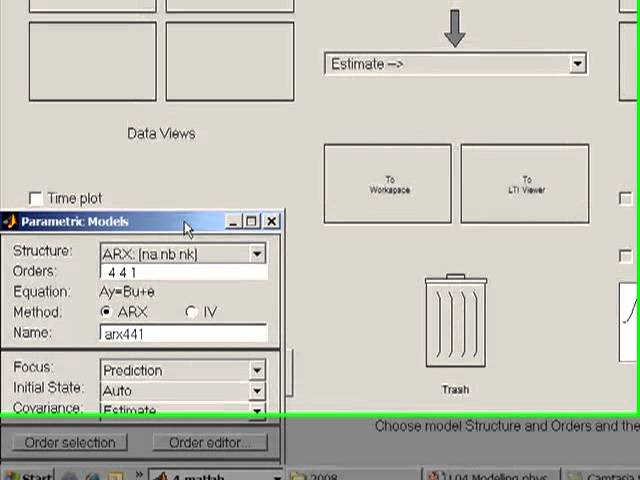Close the Parametric Models dialog
This screenshot has width=640, height=480.
click(x=271, y=222)
